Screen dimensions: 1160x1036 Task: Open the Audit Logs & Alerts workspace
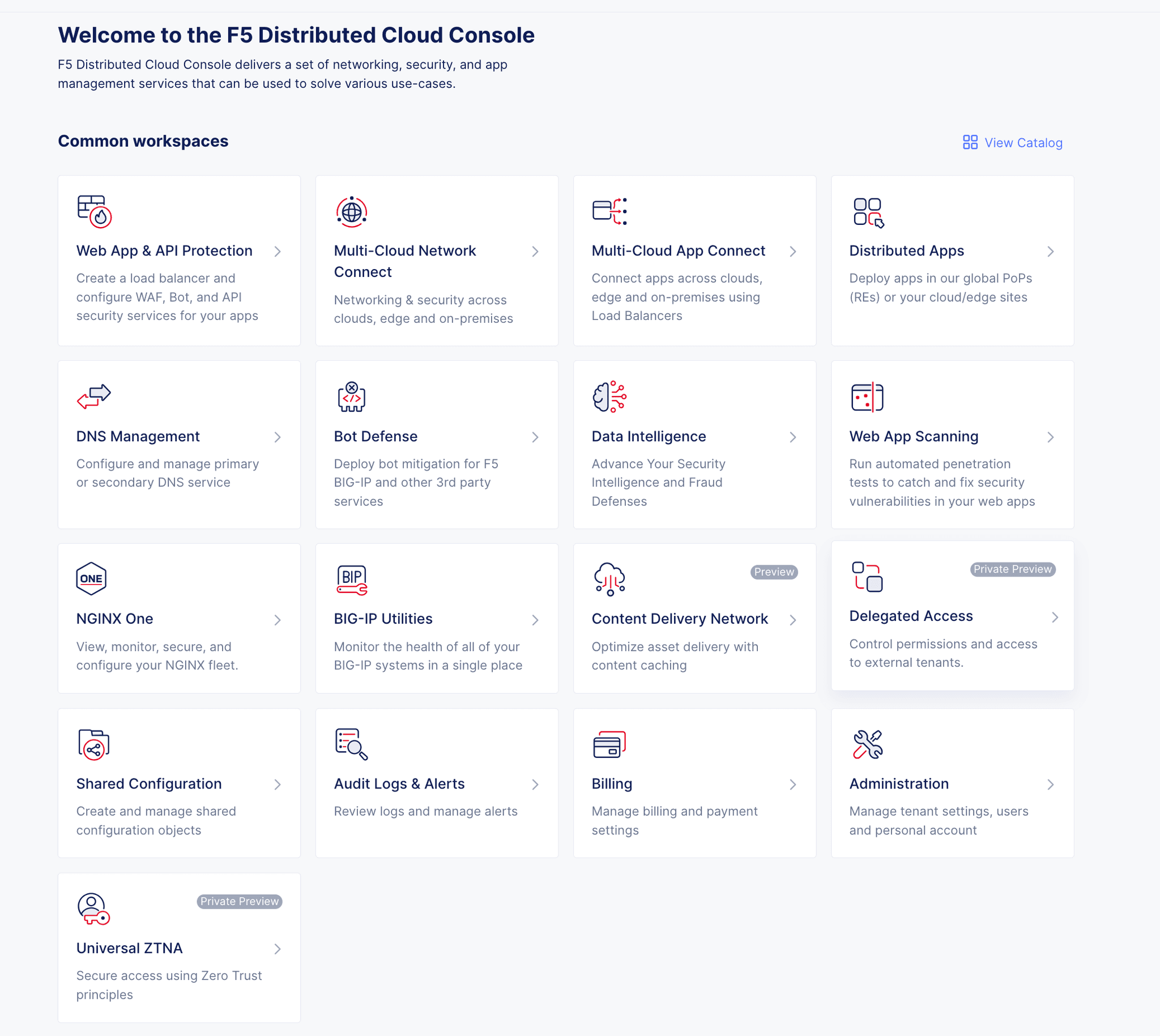point(398,783)
